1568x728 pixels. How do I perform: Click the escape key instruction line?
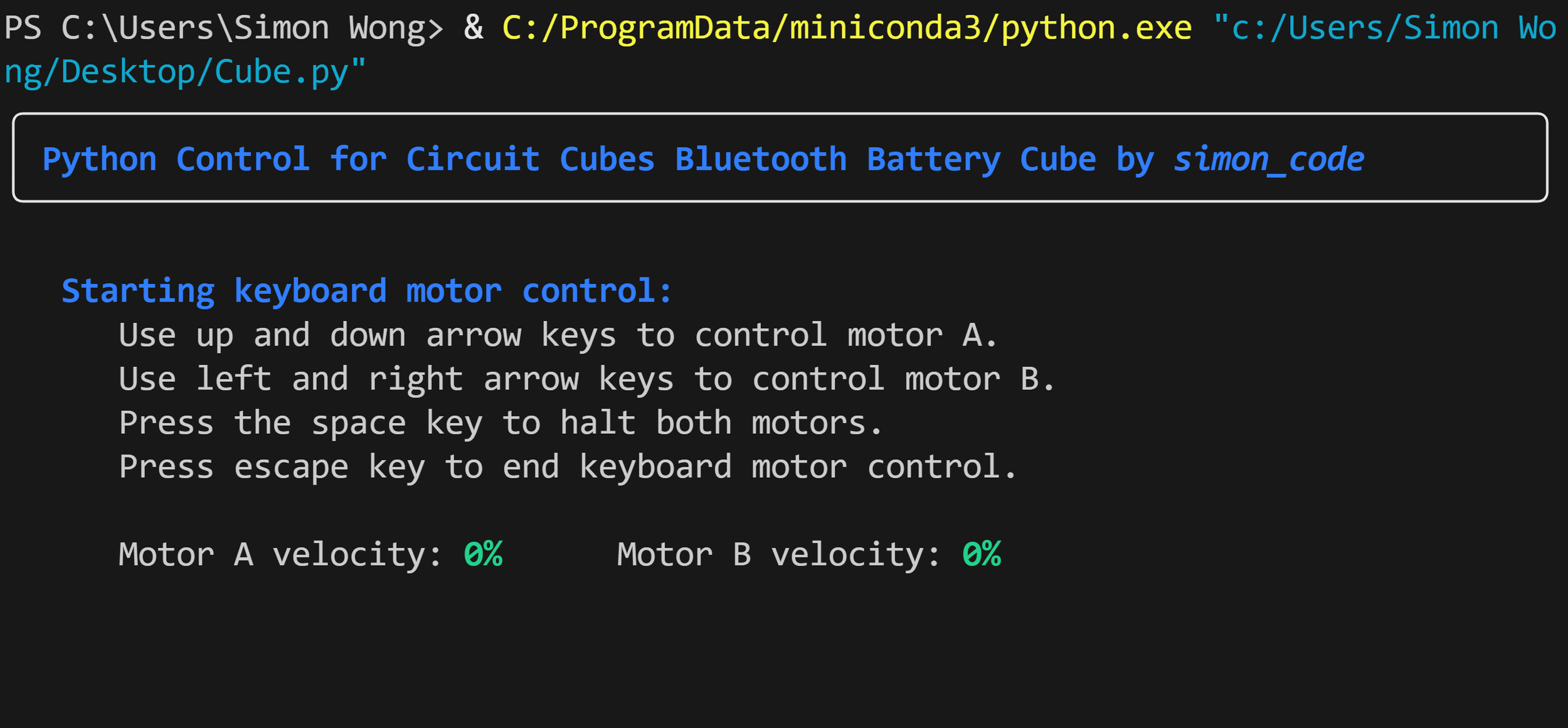[568, 467]
